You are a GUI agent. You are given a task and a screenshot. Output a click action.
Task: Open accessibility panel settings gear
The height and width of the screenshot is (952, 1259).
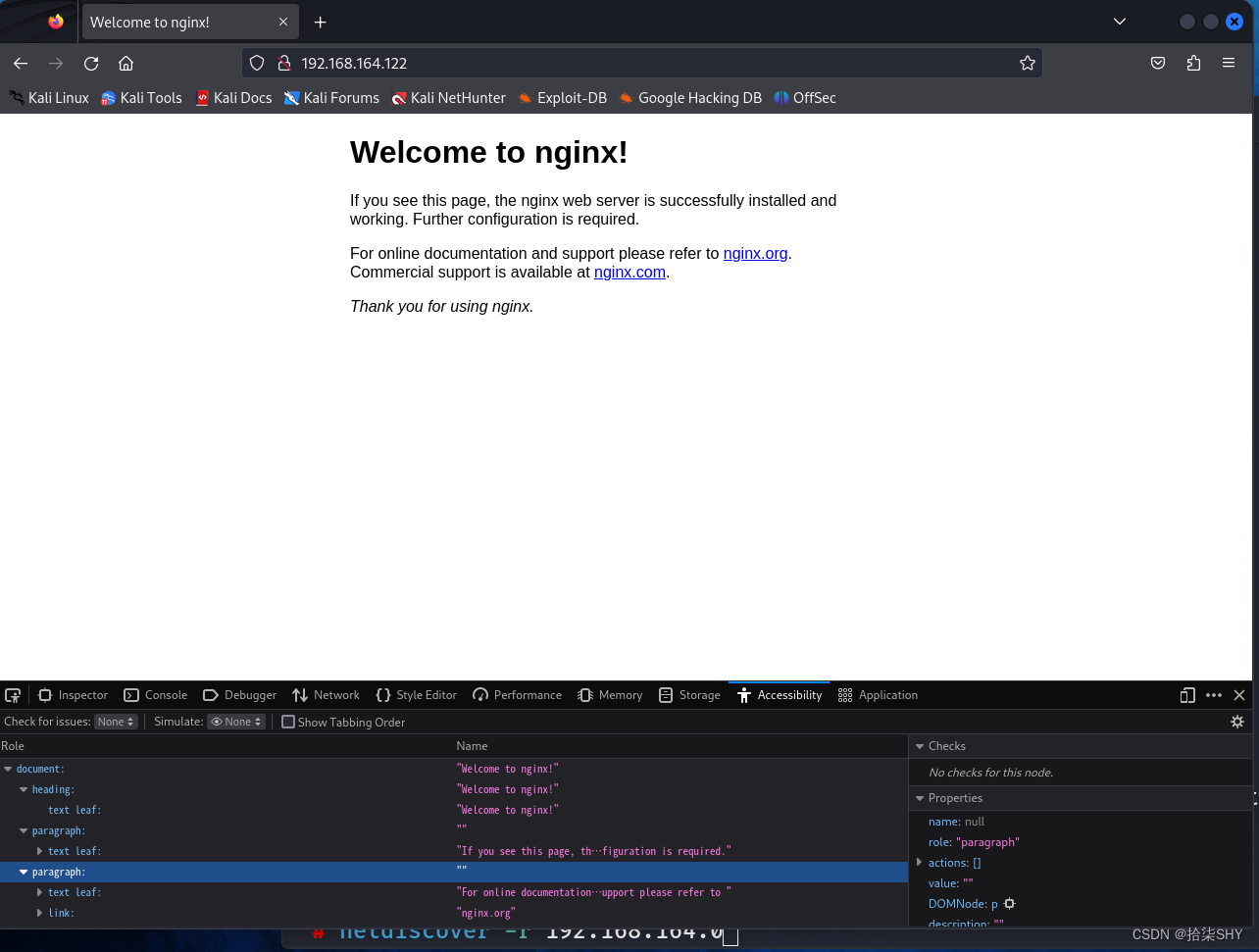click(1237, 722)
